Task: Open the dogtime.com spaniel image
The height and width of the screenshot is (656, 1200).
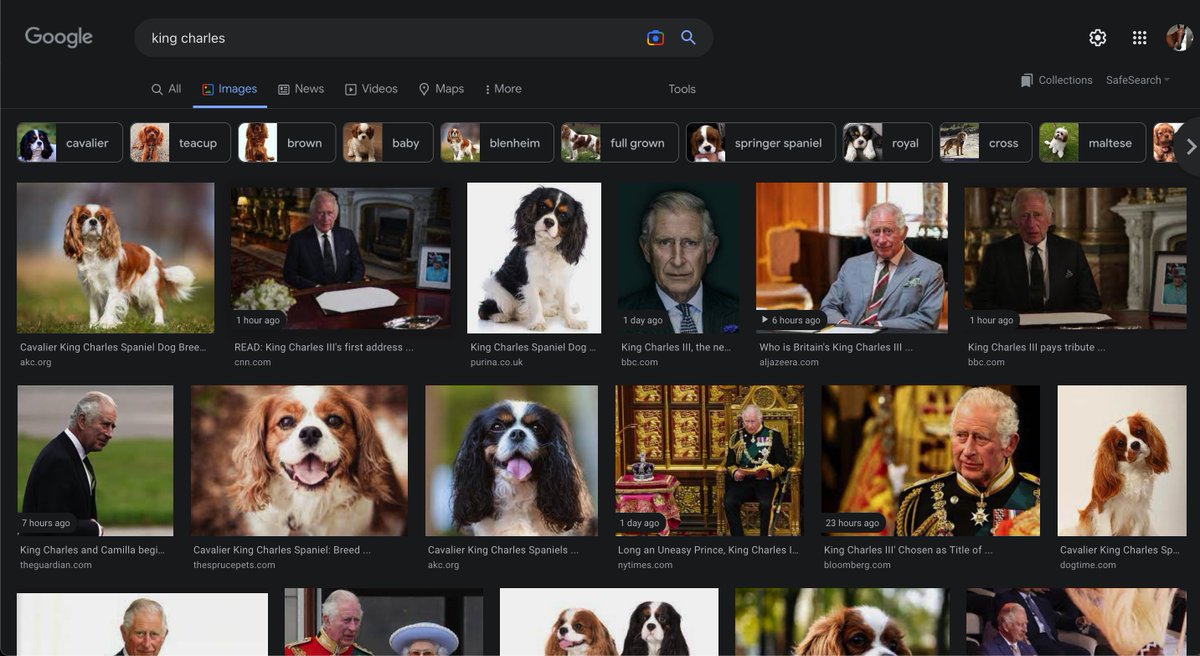Action: [1122, 461]
